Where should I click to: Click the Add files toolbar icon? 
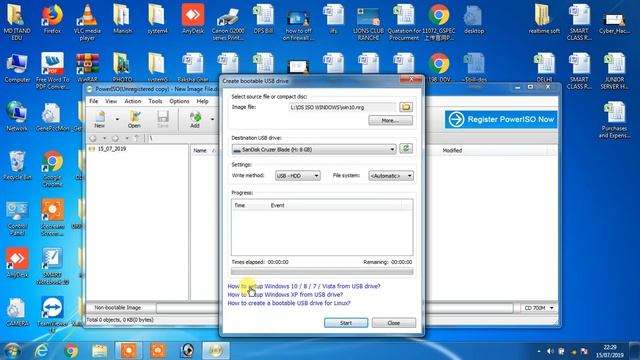click(195, 119)
